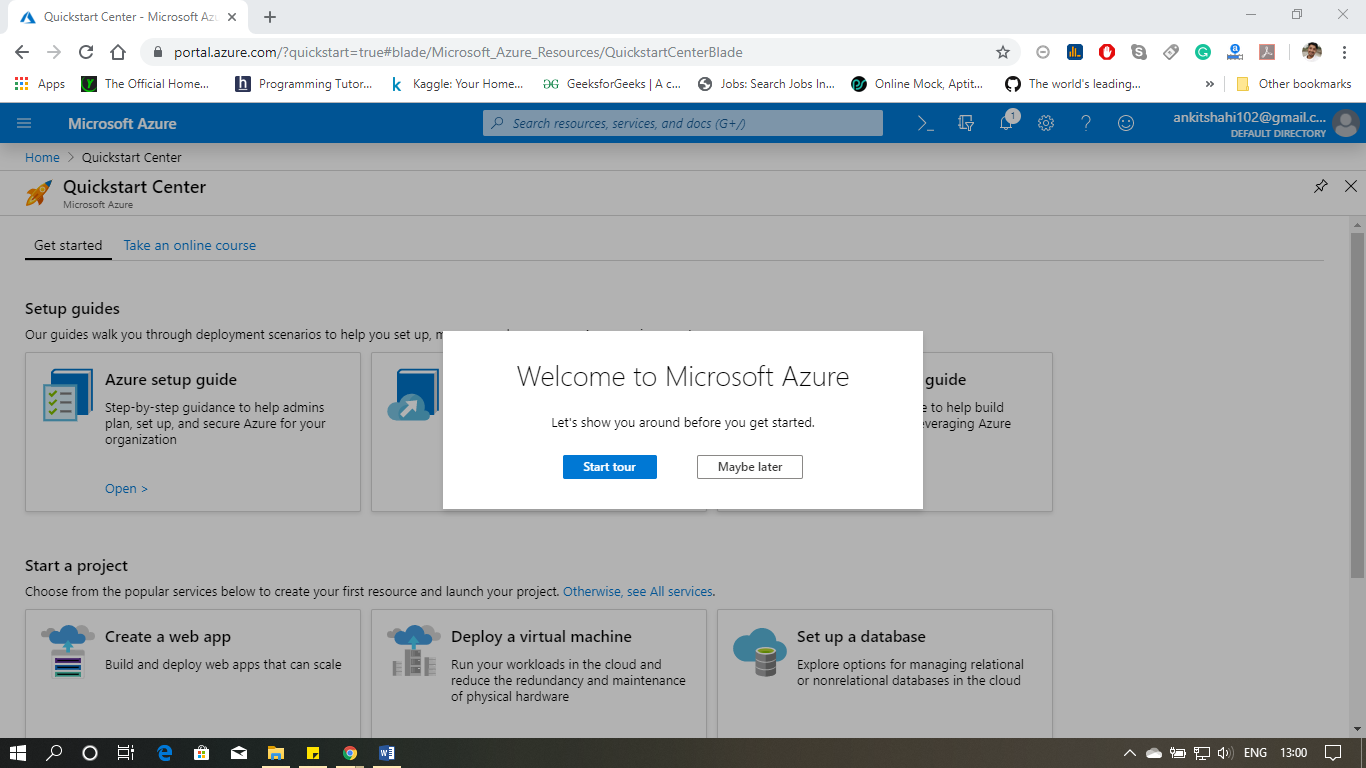Open the Chrome profile avatar

point(1312,52)
